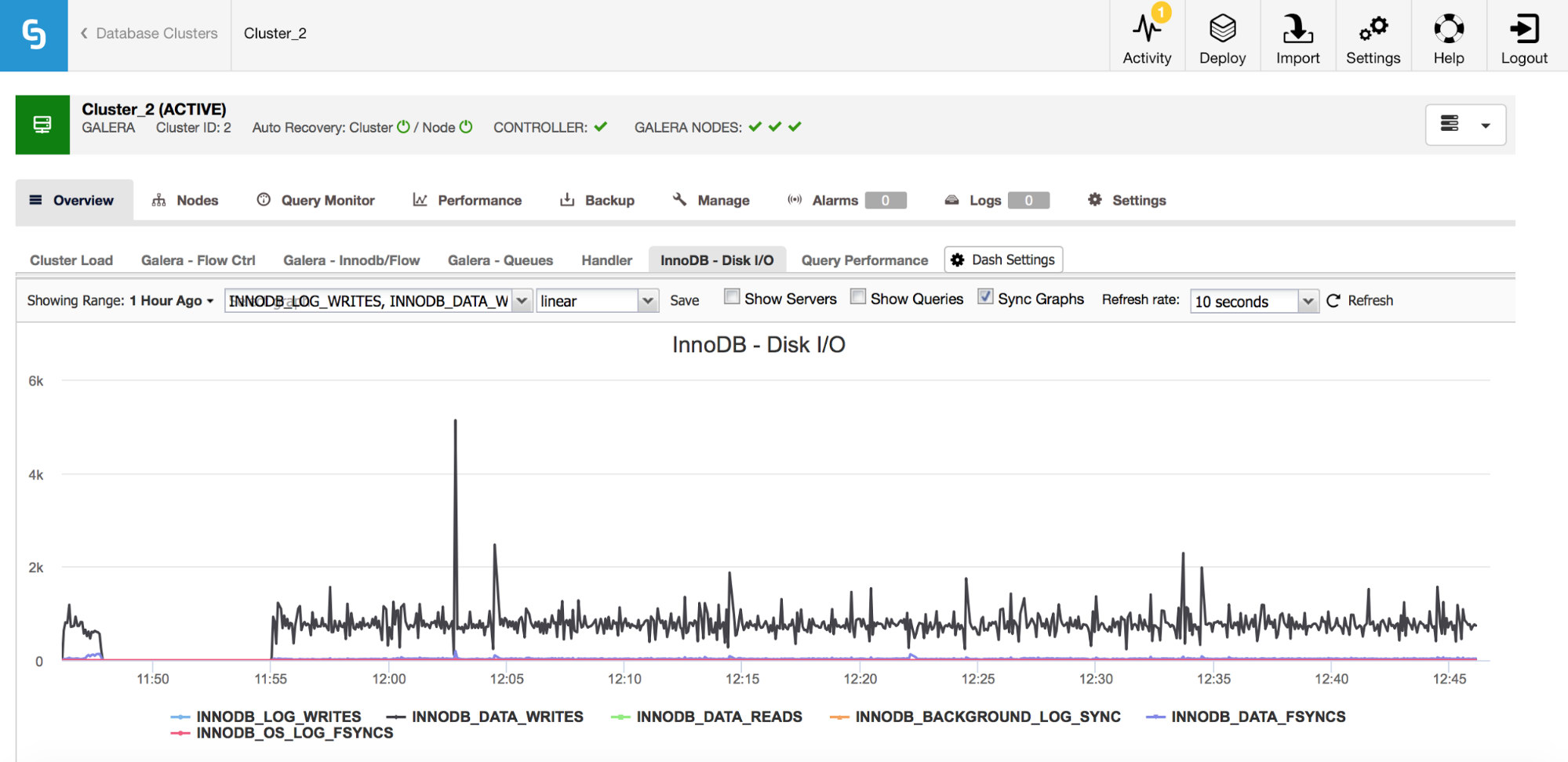Click Save for the dashboard
This screenshot has height=762, width=1568.
click(685, 300)
